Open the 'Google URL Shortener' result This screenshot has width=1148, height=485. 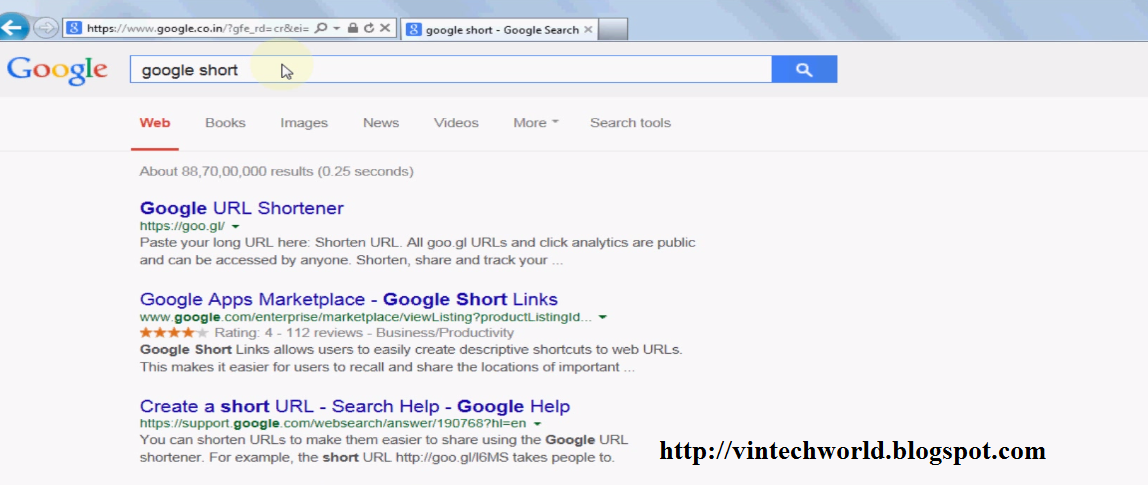tap(242, 208)
